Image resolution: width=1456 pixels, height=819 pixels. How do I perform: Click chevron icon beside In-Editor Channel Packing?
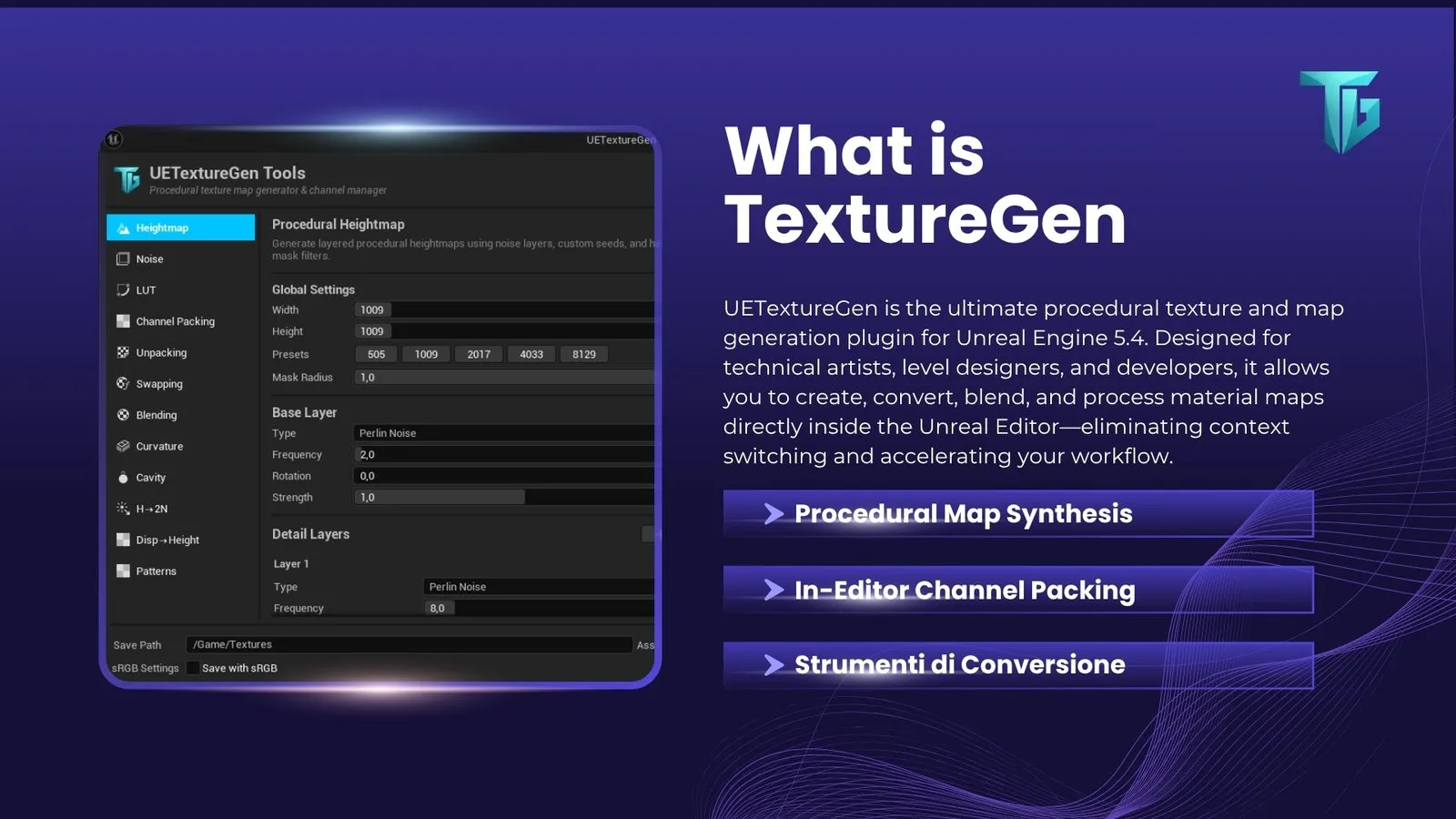click(773, 590)
